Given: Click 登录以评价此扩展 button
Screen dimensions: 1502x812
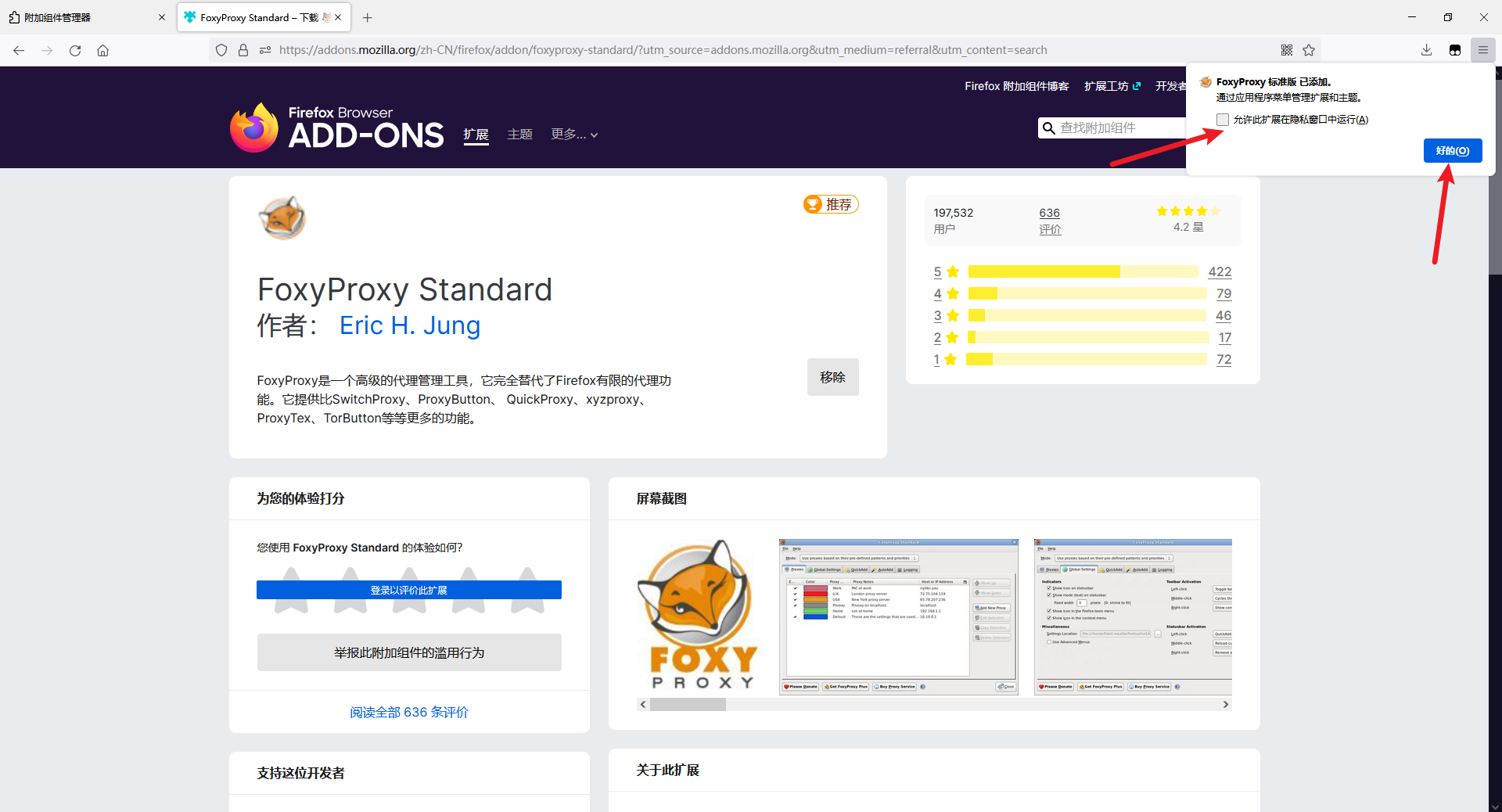Looking at the screenshot, I should coord(409,590).
